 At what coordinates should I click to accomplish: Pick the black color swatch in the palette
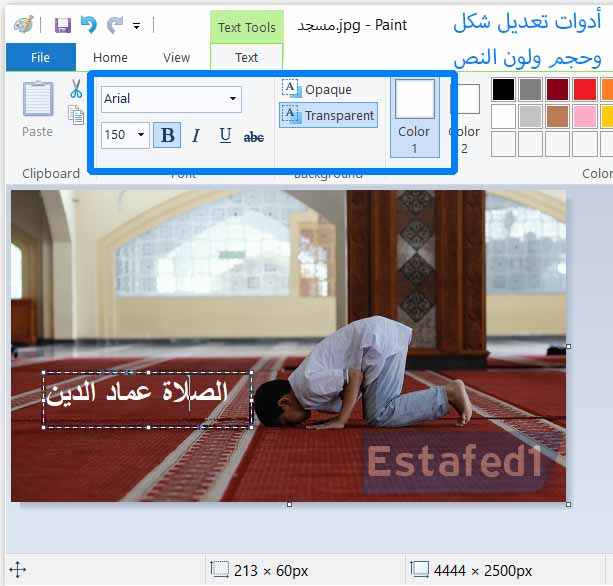tap(503, 90)
